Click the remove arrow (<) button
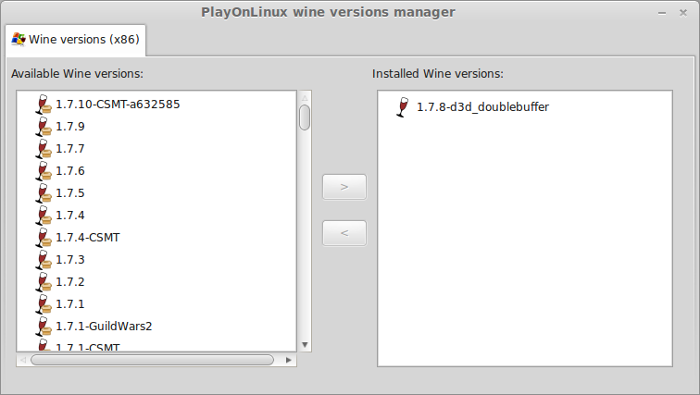The height and width of the screenshot is (395, 700). click(344, 233)
